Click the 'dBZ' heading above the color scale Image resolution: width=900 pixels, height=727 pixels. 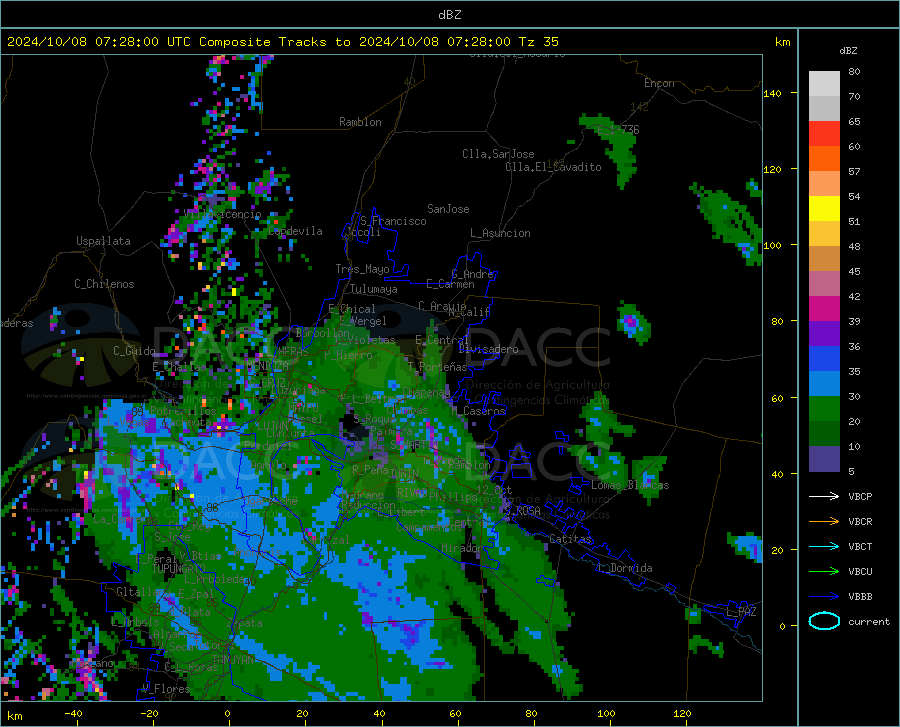pyautogui.click(x=848, y=50)
